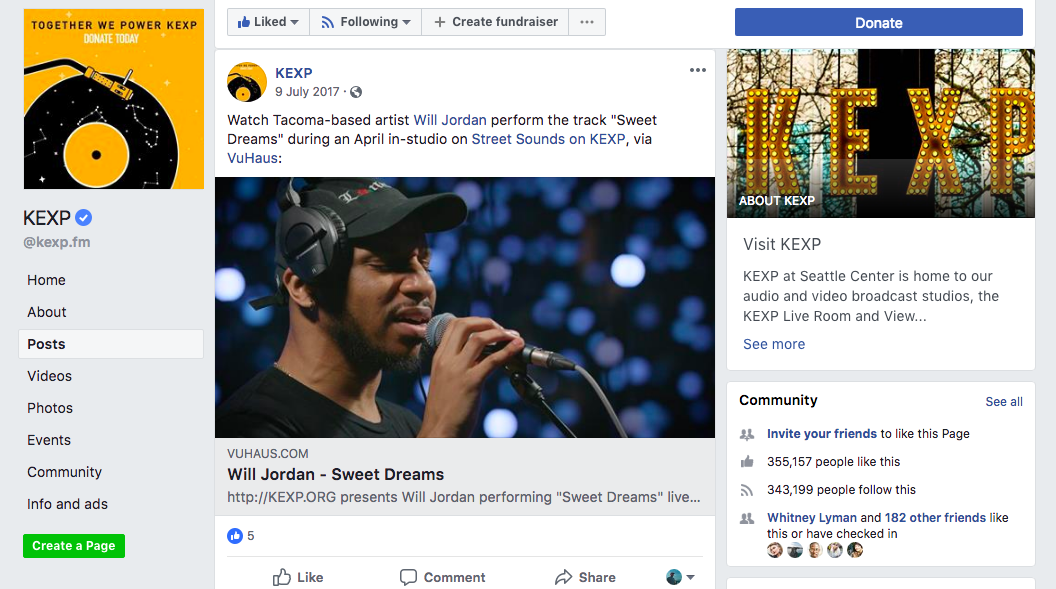Image resolution: width=1056 pixels, height=589 pixels.
Task: Click the @kexp.fm handle
Action: point(57,242)
